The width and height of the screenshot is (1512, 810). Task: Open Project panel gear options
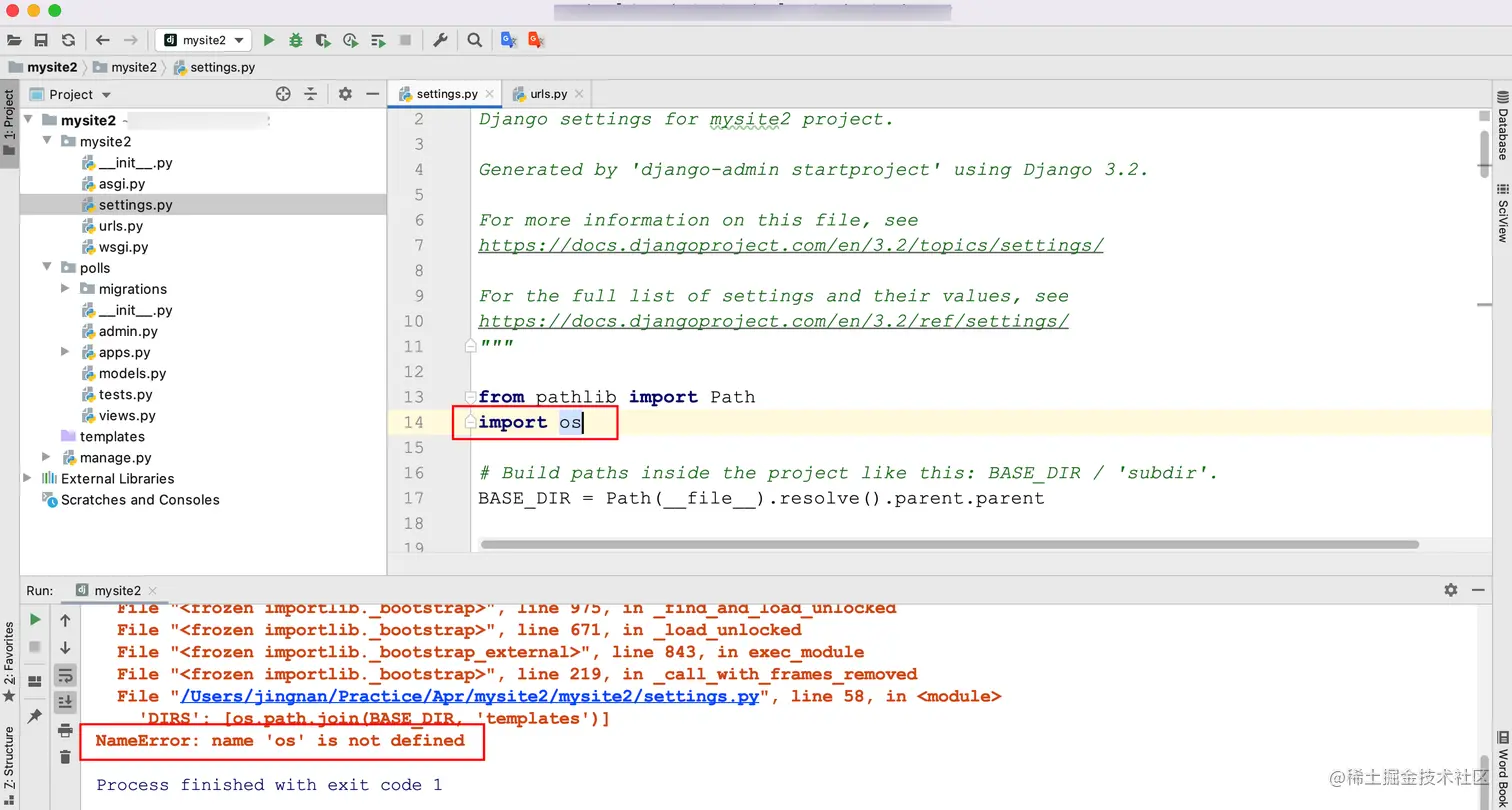(345, 94)
